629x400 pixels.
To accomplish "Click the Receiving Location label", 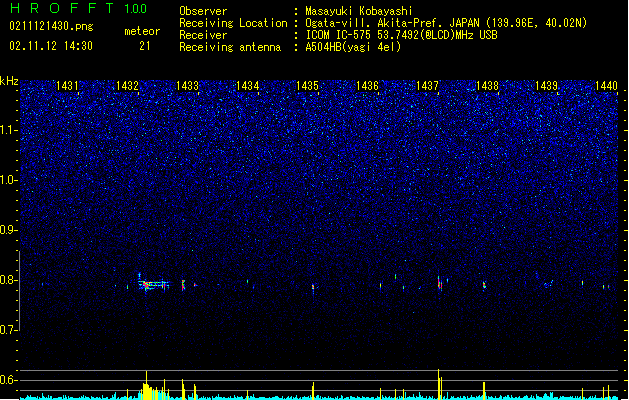I will pyautogui.click(x=233, y=23).
